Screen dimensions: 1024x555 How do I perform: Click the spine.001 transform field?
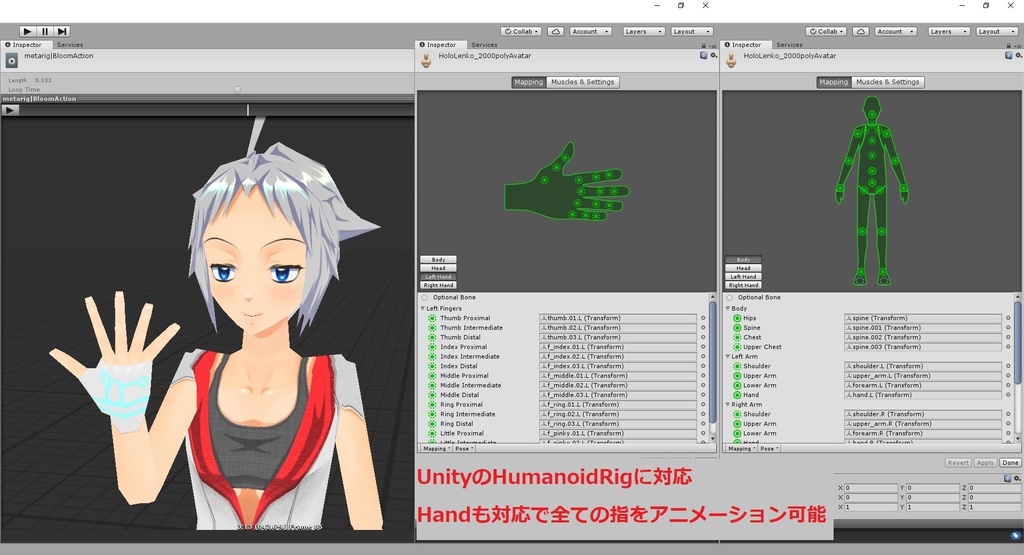[x=923, y=328]
